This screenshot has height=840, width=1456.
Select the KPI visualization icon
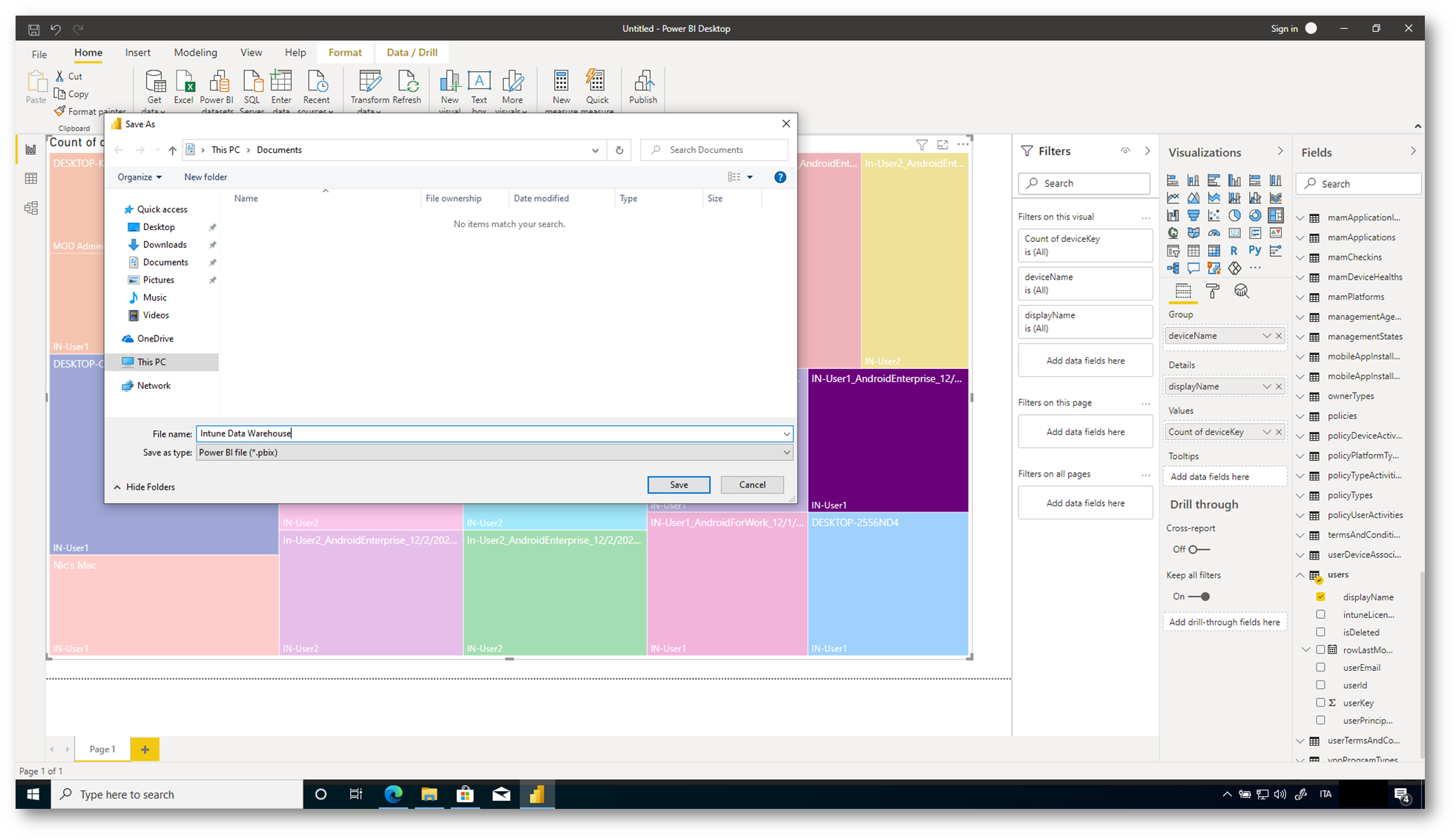tap(1275, 233)
